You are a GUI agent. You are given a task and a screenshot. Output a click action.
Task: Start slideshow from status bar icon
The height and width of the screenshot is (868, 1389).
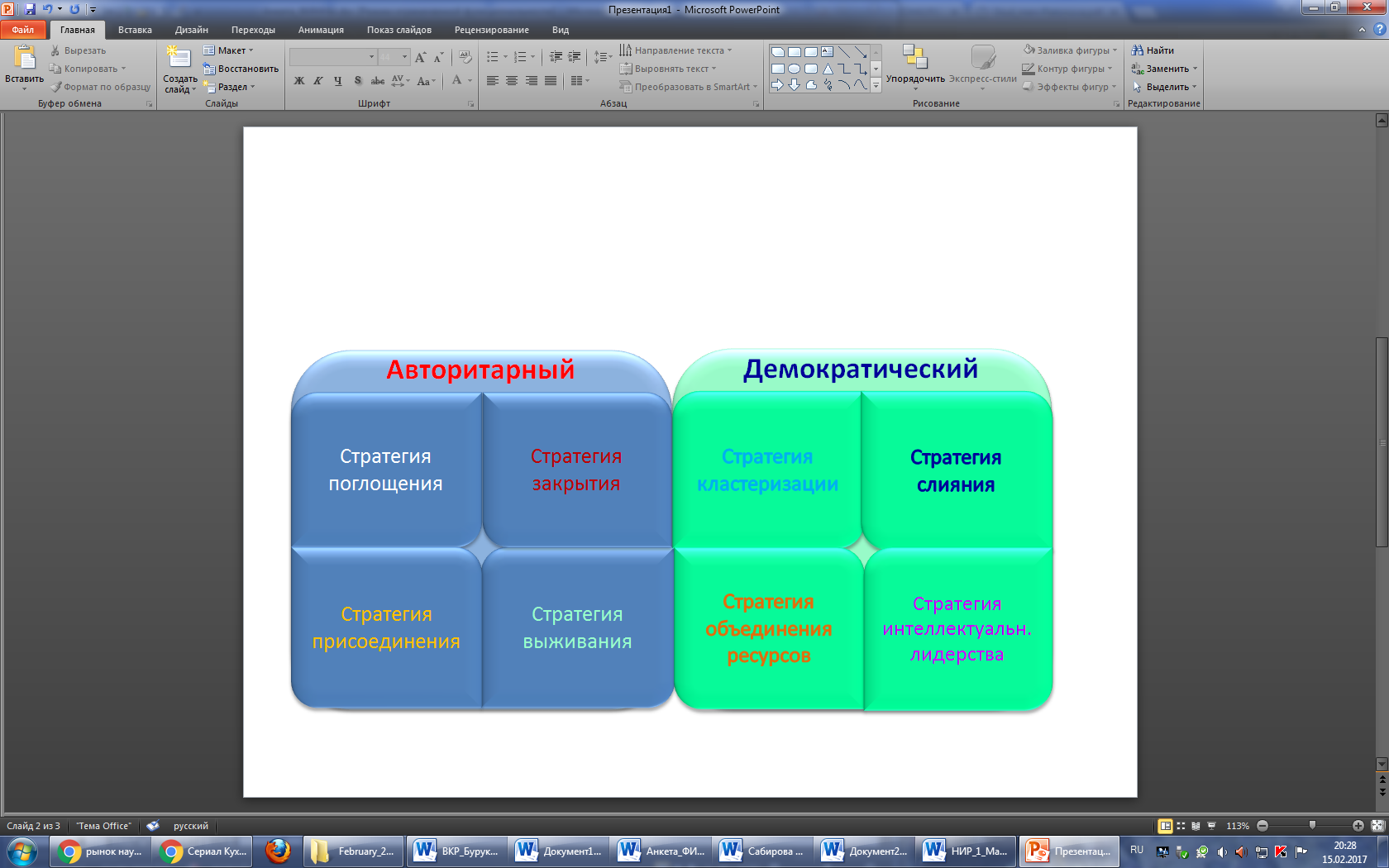coord(1211,826)
